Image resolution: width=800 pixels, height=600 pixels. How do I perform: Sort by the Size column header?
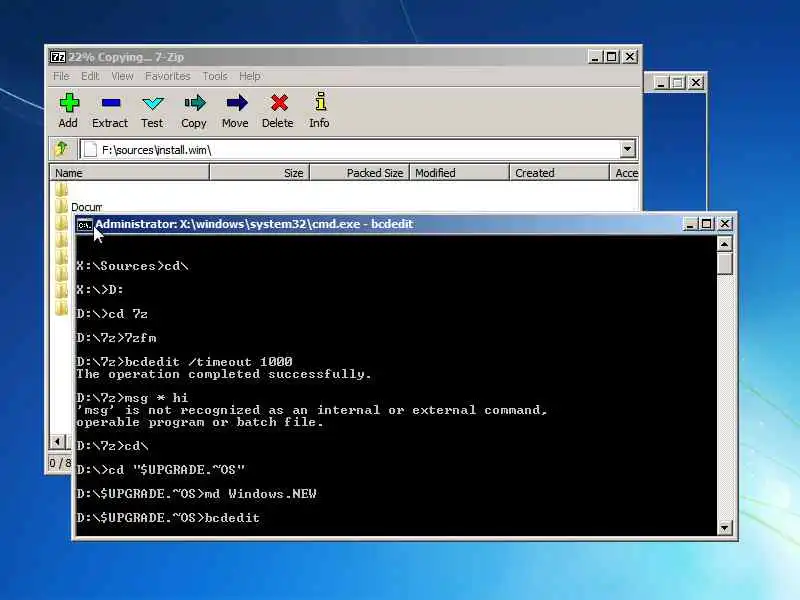[x=260, y=173]
